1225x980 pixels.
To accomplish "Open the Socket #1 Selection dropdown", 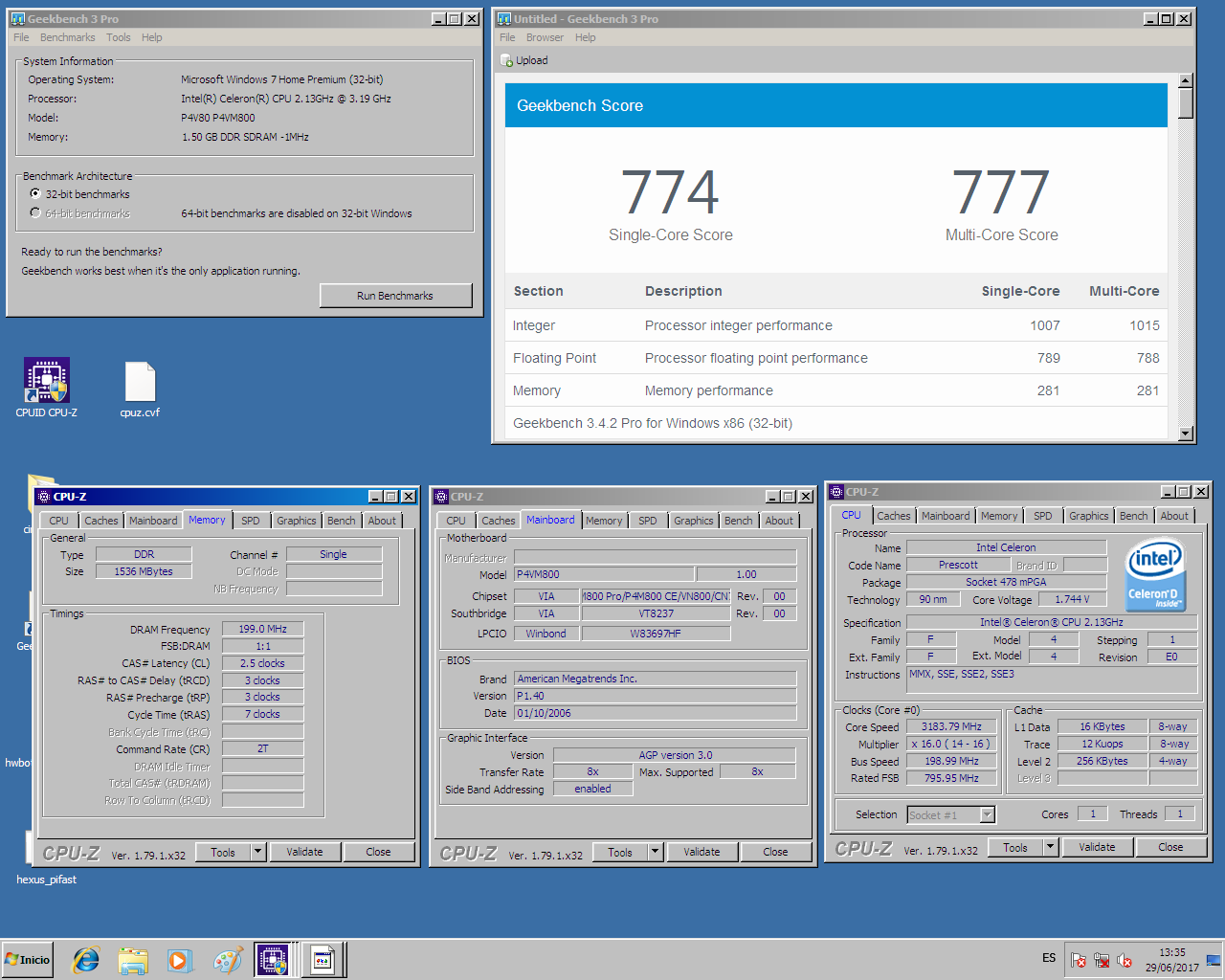I will coord(987,814).
